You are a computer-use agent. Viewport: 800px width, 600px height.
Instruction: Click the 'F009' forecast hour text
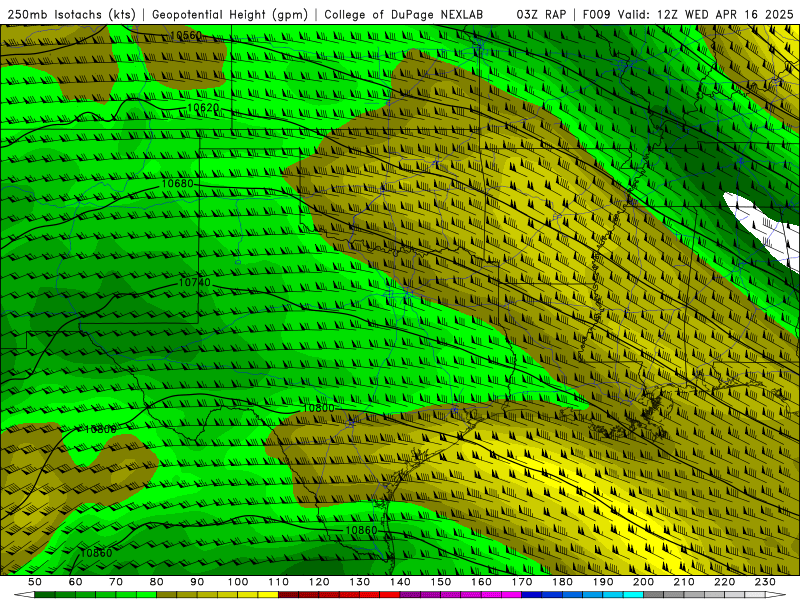click(597, 15)
